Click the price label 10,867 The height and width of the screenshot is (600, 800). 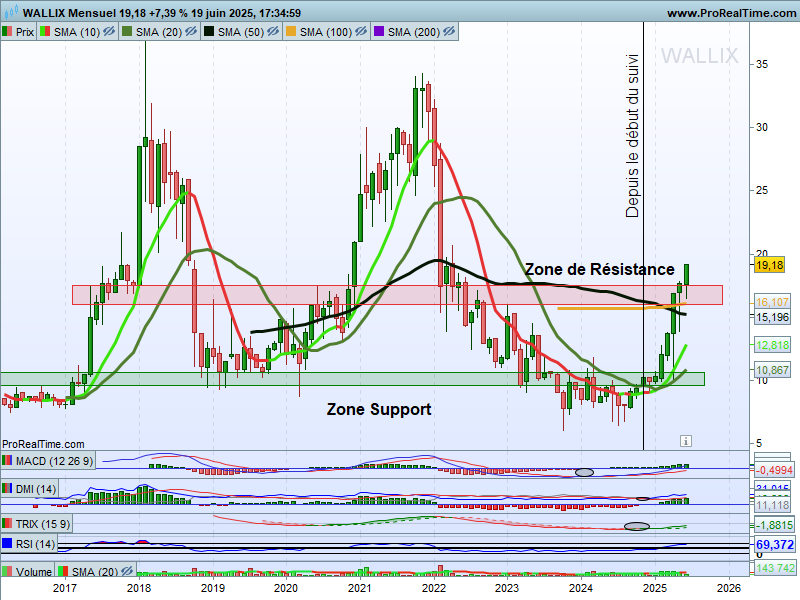772,370
